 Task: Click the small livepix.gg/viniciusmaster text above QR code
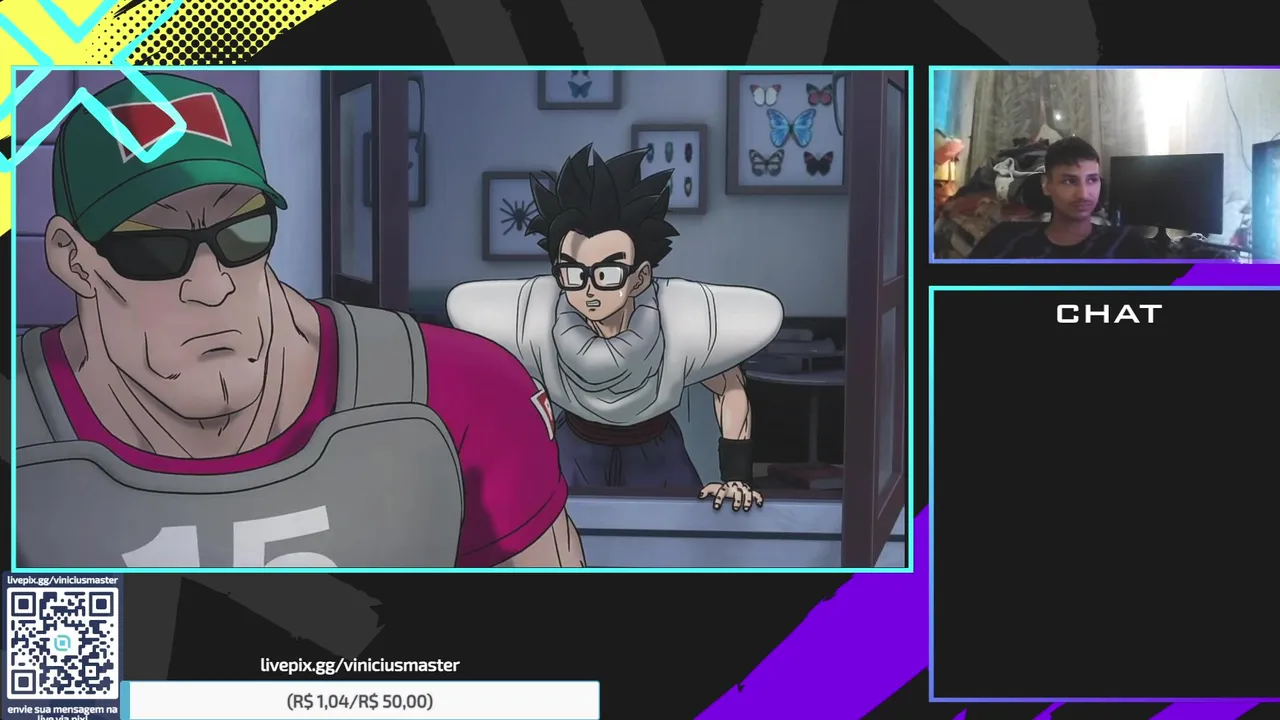click(62, 580)
